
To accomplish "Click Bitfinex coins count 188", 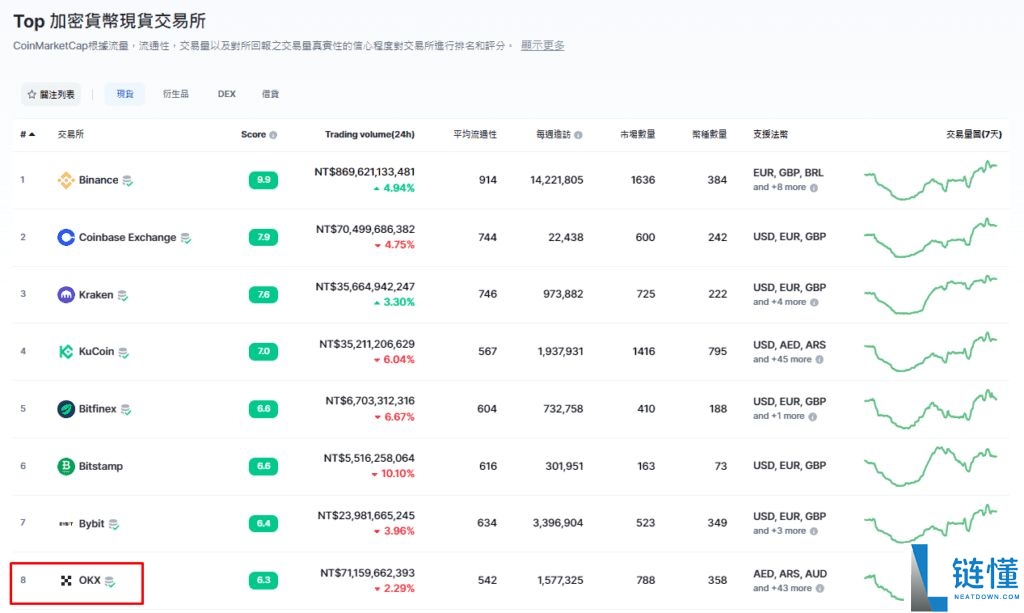I will (x=718, y=409).
